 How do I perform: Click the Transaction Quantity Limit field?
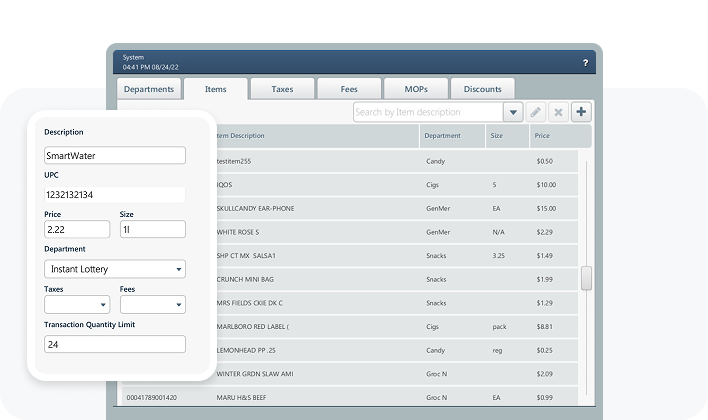[115, 344]
